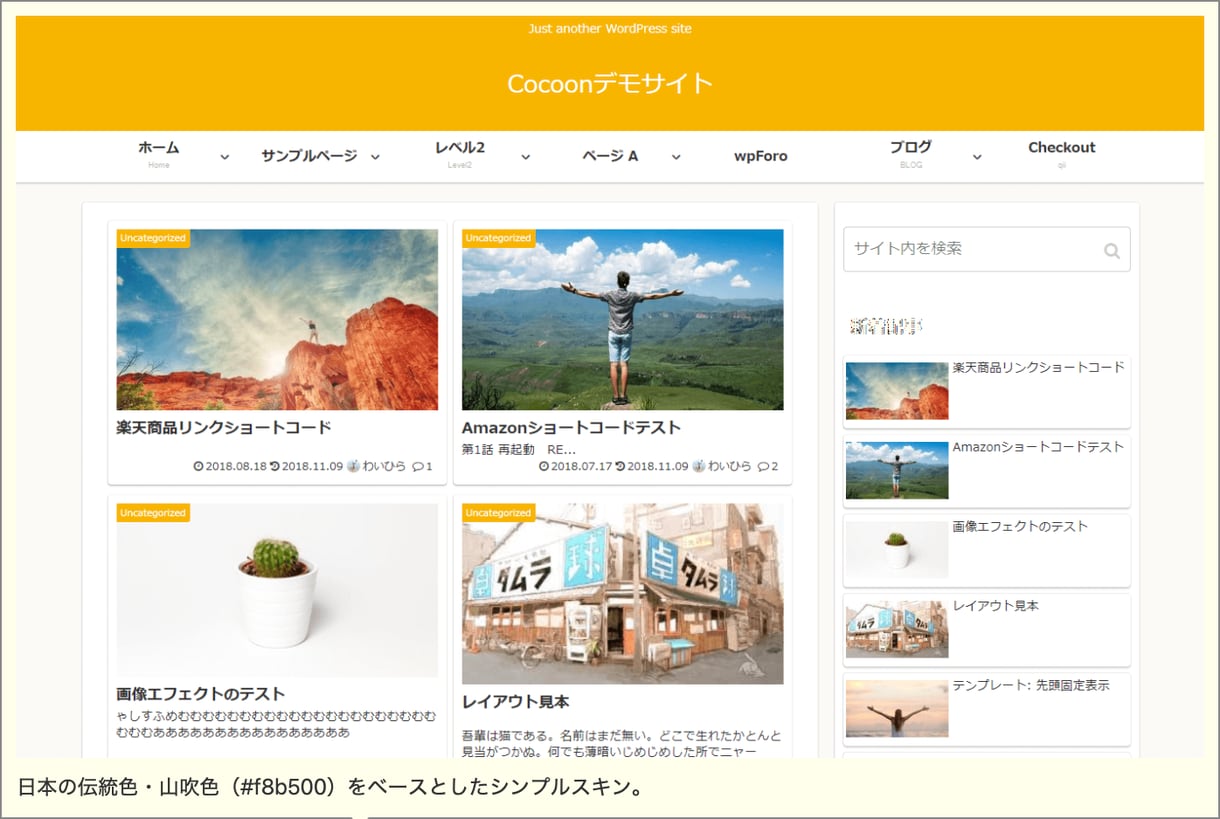Screen dimensions: 1220x819
Task: Click the search magnifier icon
Action: (1111, 251)
